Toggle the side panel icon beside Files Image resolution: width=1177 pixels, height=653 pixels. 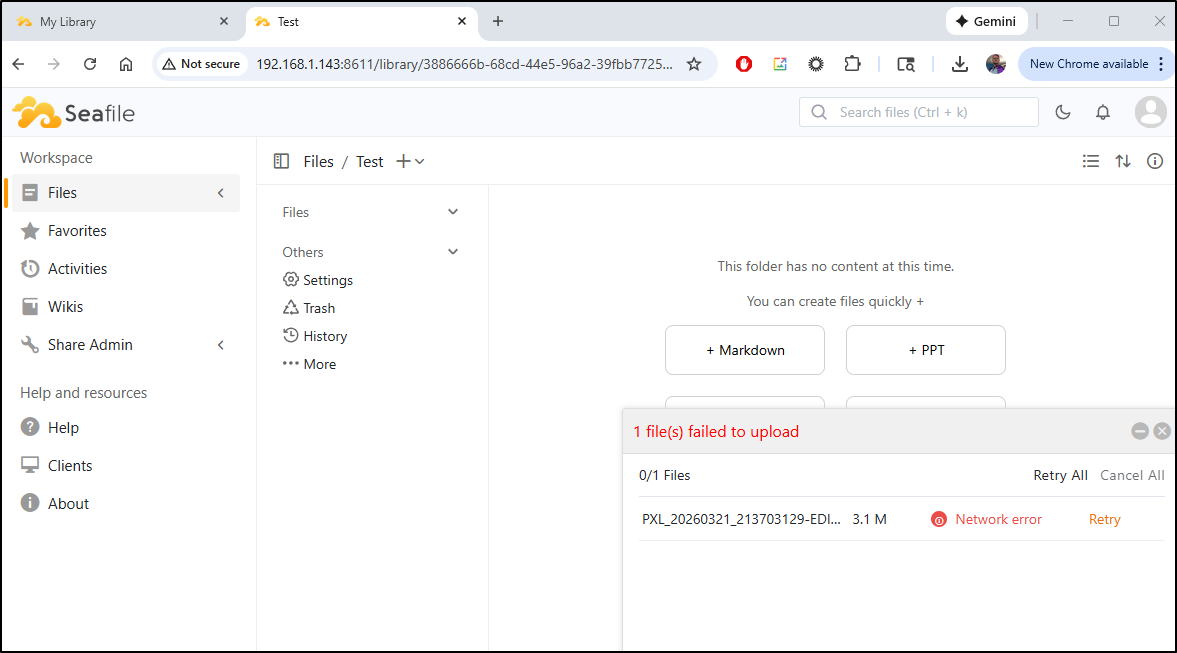[x=281, y=161]
